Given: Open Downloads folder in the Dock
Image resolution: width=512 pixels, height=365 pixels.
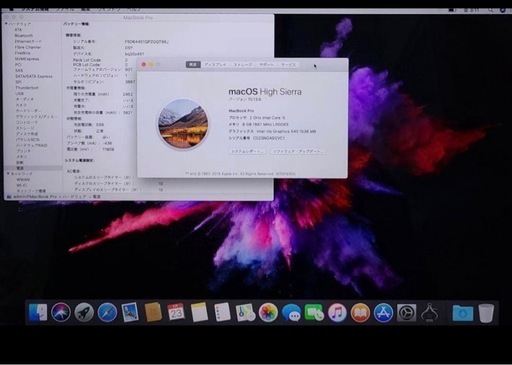Looking at the screenshot, I should (463, 313).
